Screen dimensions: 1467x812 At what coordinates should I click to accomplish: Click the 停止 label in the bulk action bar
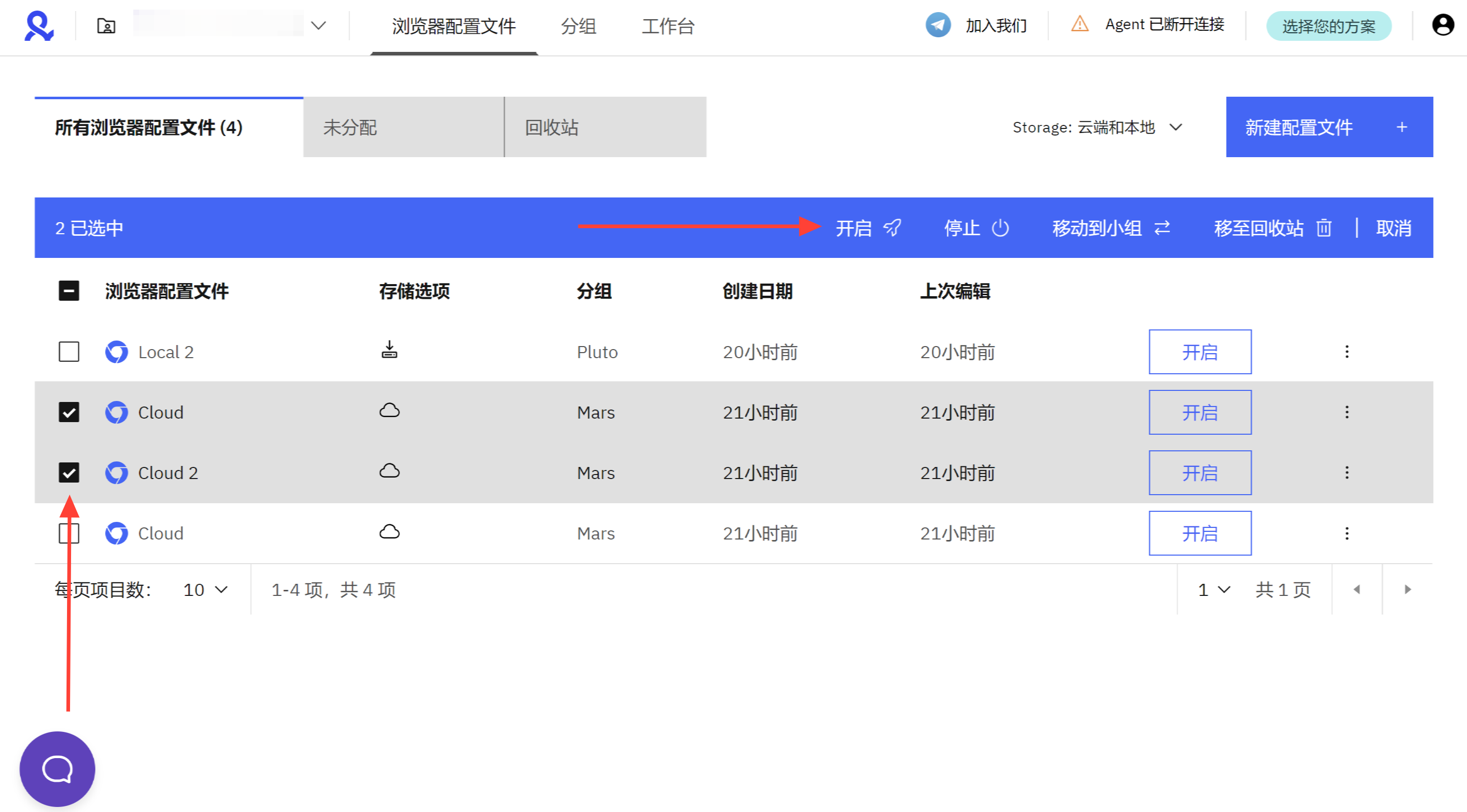(962, 228)
